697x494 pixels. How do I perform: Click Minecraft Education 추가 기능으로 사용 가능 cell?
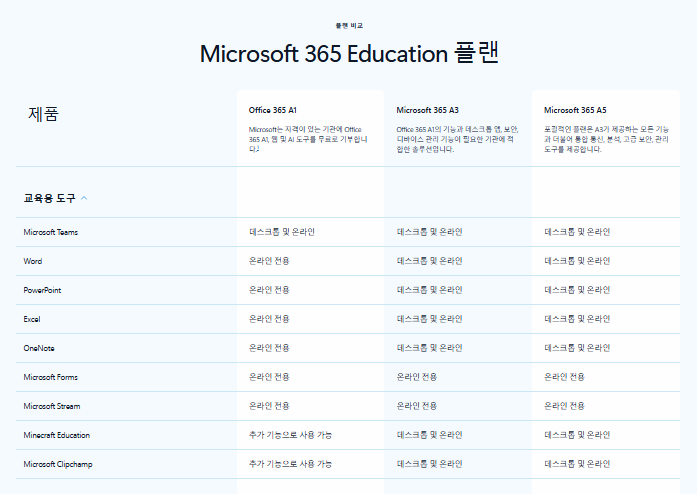pos(290,435)
